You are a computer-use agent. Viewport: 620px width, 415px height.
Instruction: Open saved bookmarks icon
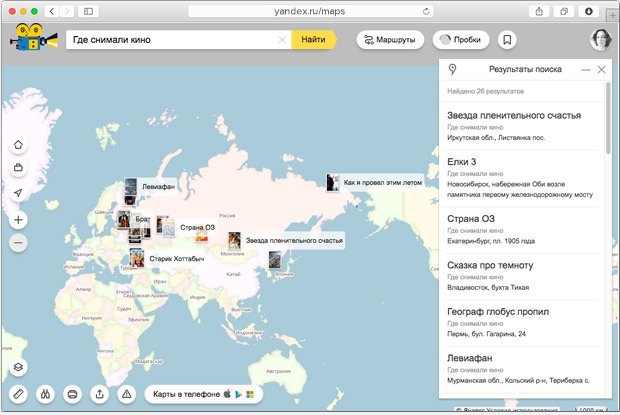coord(507,40)
